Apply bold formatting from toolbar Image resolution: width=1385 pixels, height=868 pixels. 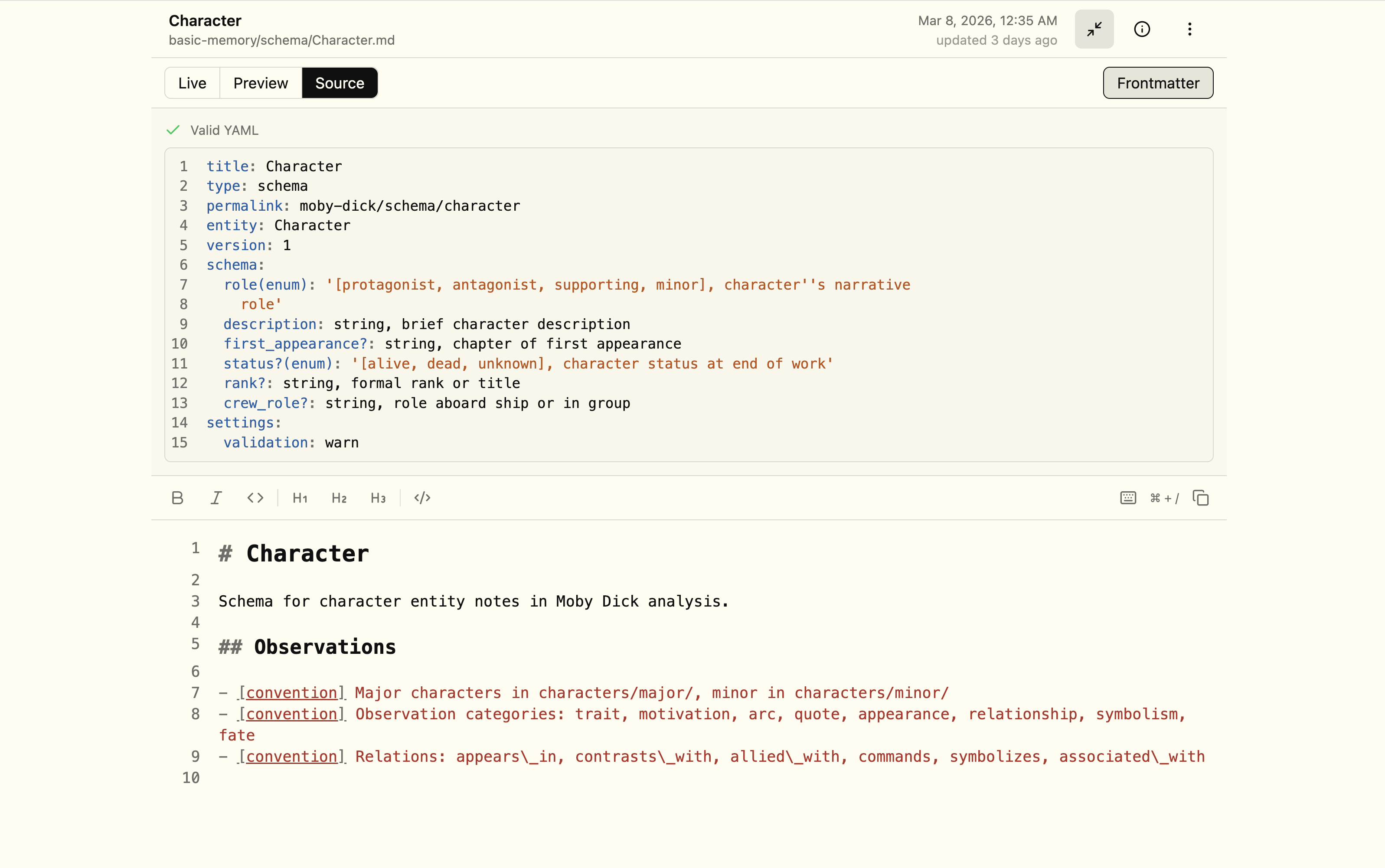pyautogui.click(x=177, y=498)
